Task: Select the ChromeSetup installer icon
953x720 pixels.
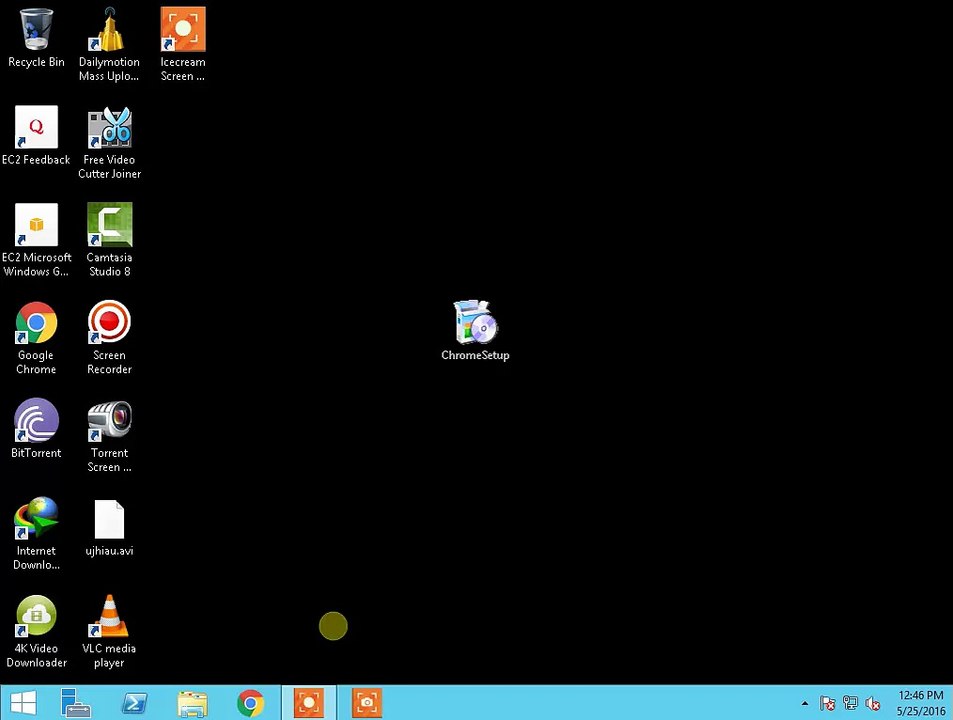Action: point(475,331)
